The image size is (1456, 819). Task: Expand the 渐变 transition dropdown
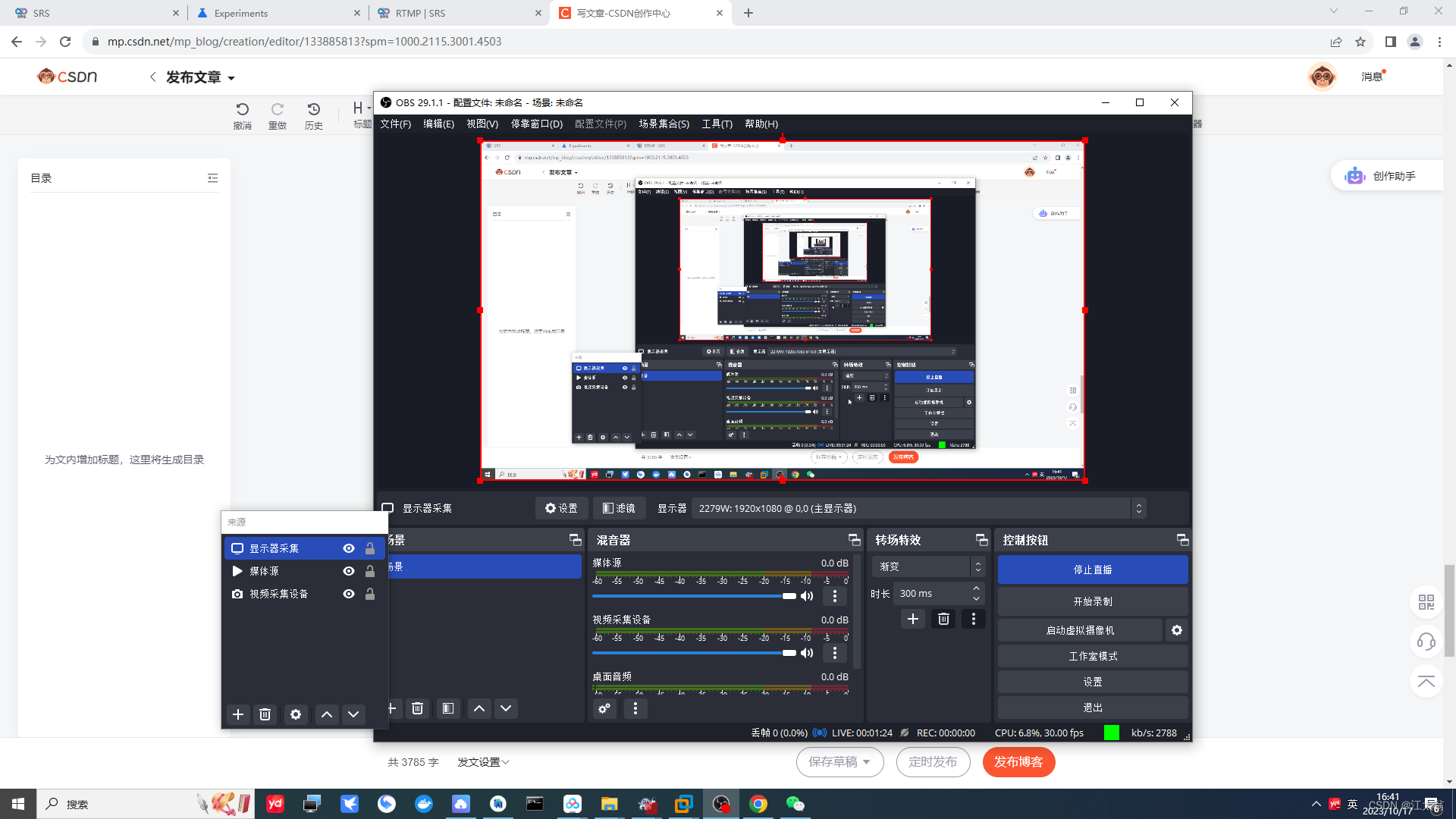point(977,566)
